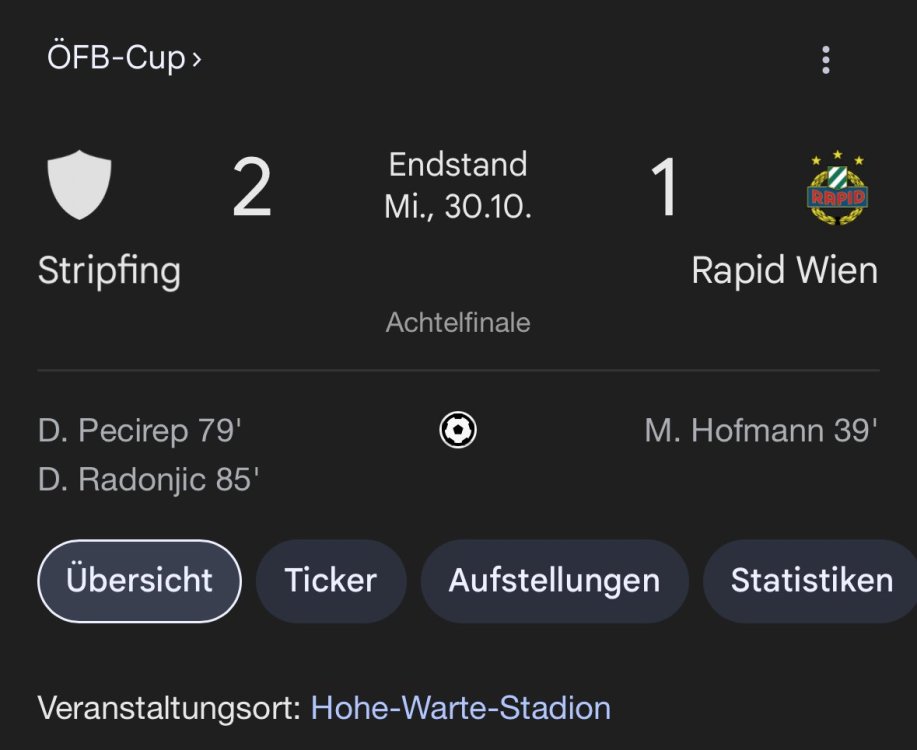Open the Hohe-Warte-Stadion venue link
917x750 pixels.
pyautogui.click(x=460, y=708)
